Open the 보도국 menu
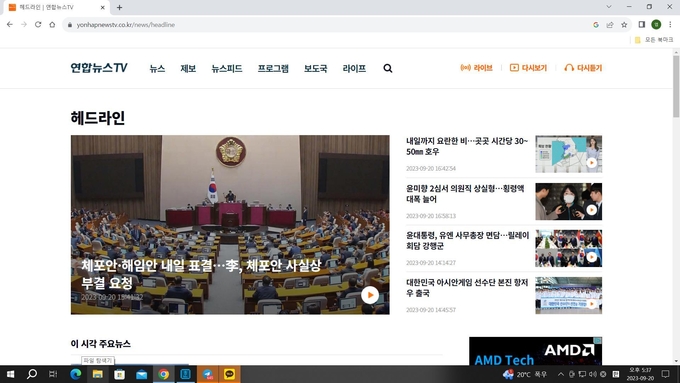This screenshot has width=680, height=383. pyautogui.click(x=315, y=69)
